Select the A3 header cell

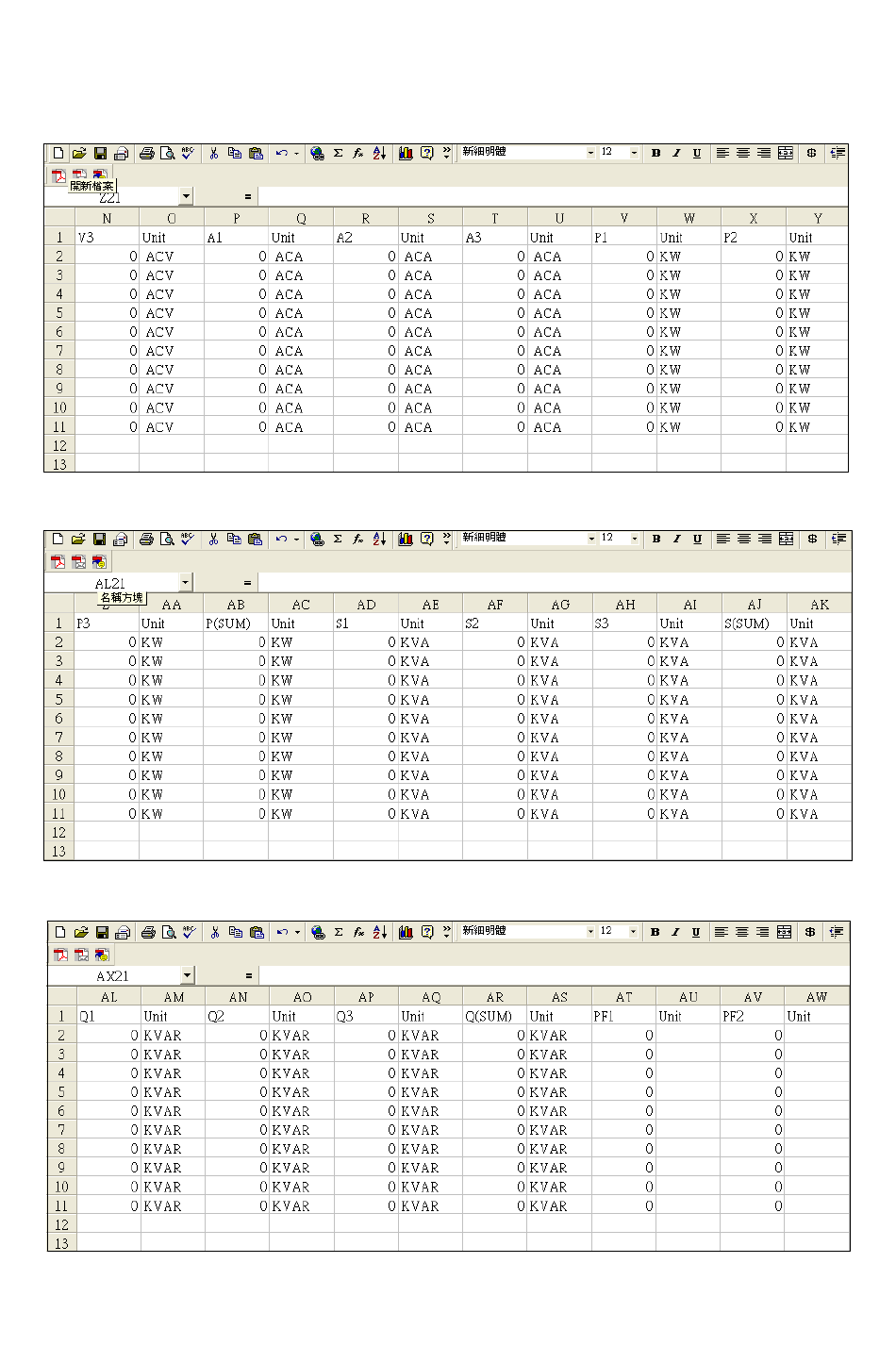click(495, 238)
